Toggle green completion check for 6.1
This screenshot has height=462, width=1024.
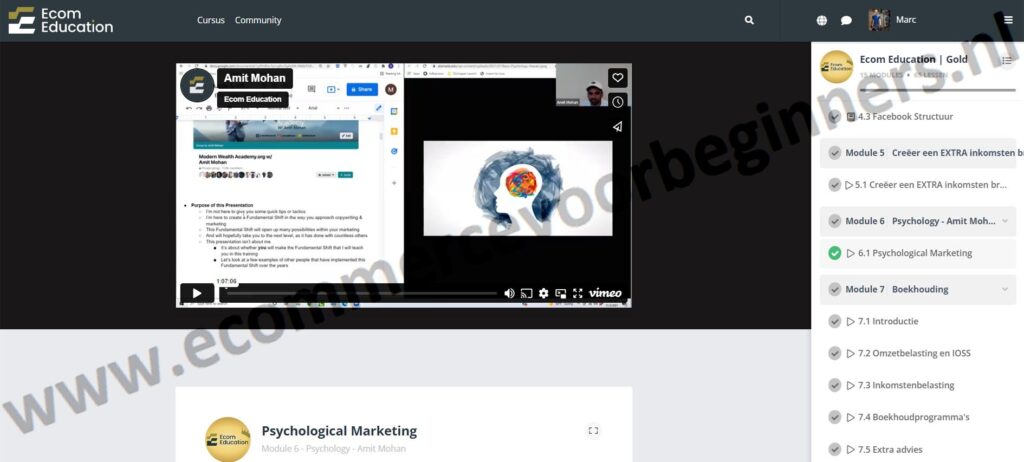834,253
